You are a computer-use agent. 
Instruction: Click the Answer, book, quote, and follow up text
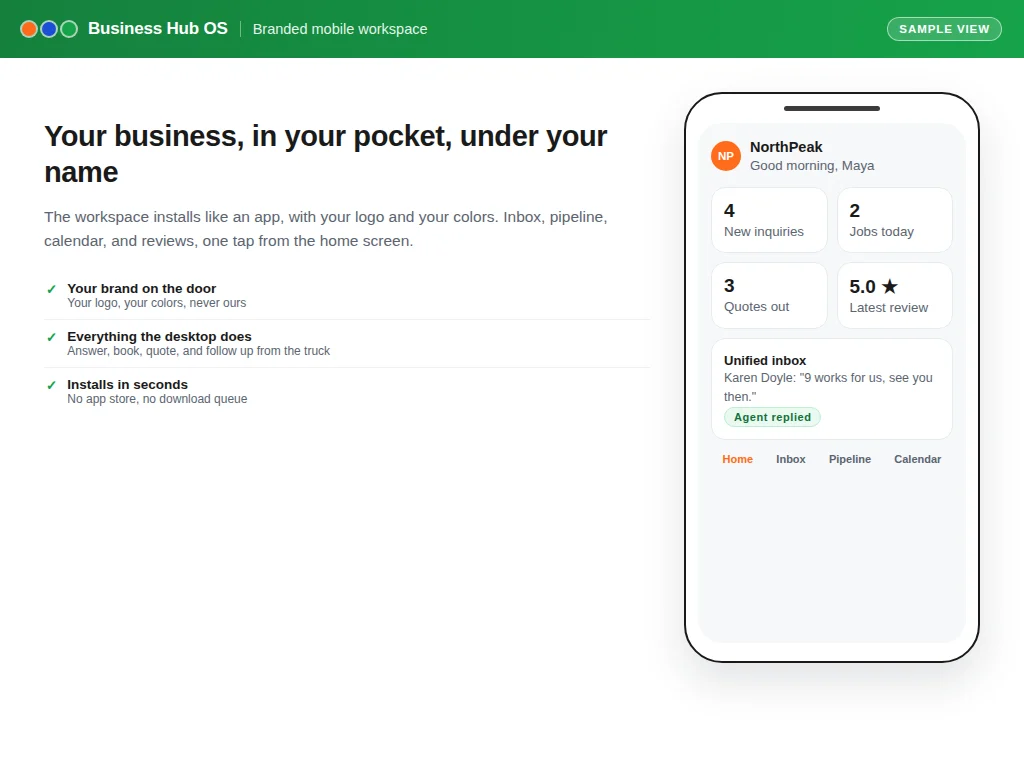pyautogui.click(x=199, y=351)
